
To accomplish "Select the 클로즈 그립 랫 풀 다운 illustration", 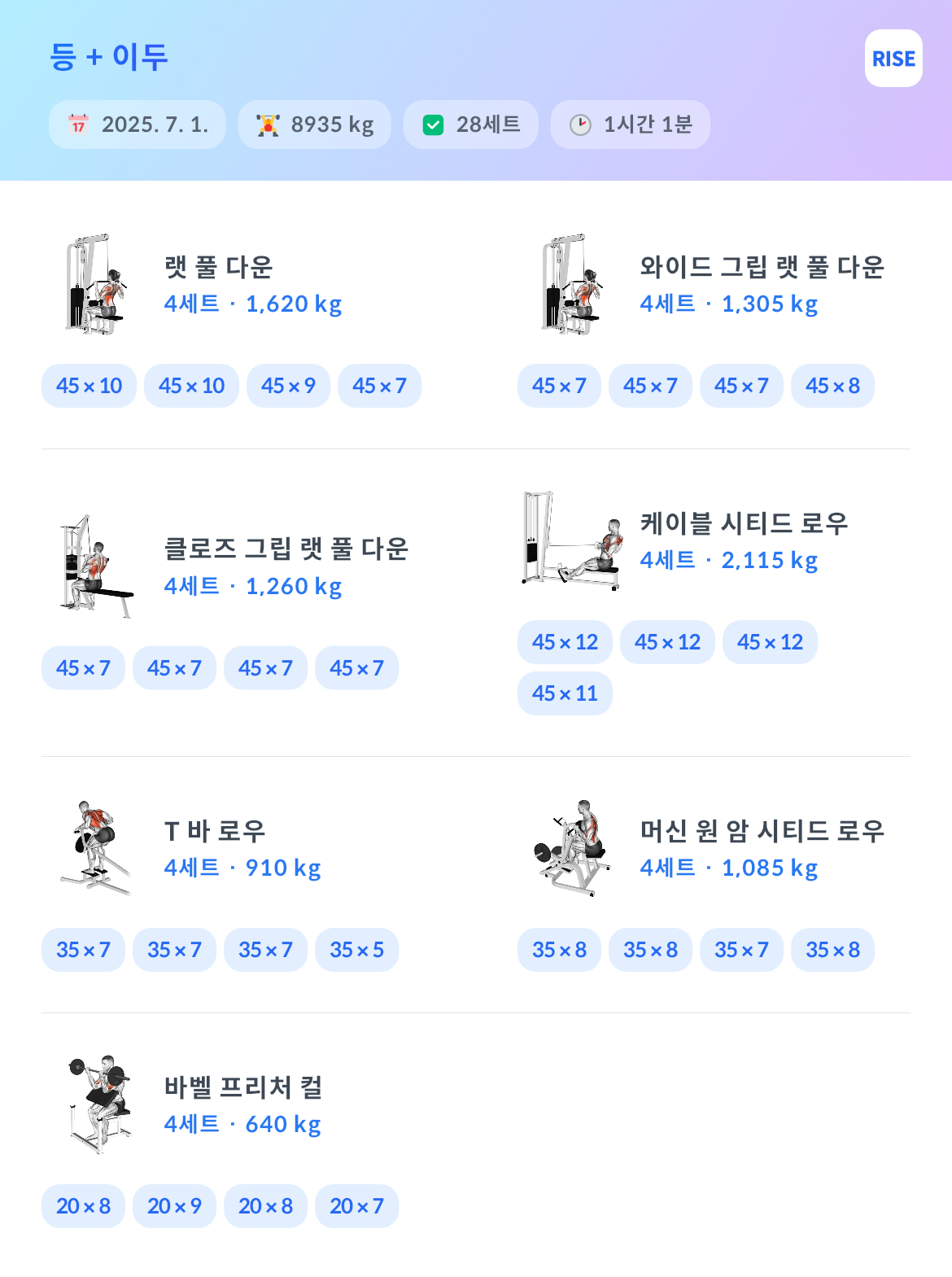I will pos(95,566).
